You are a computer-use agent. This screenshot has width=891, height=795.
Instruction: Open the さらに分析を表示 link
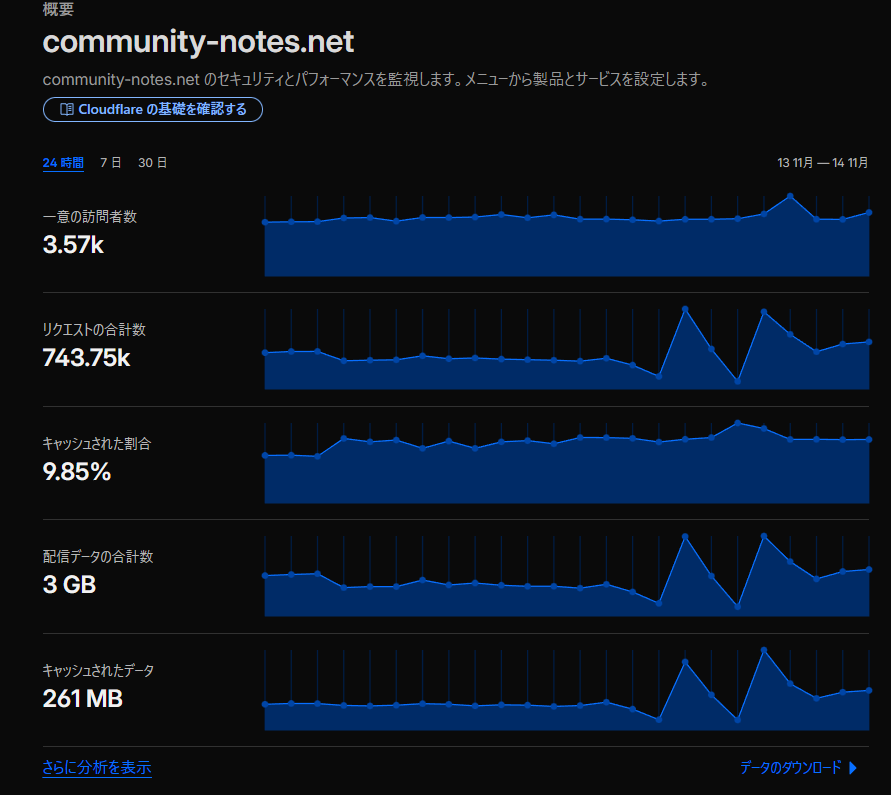coord(97,768)
